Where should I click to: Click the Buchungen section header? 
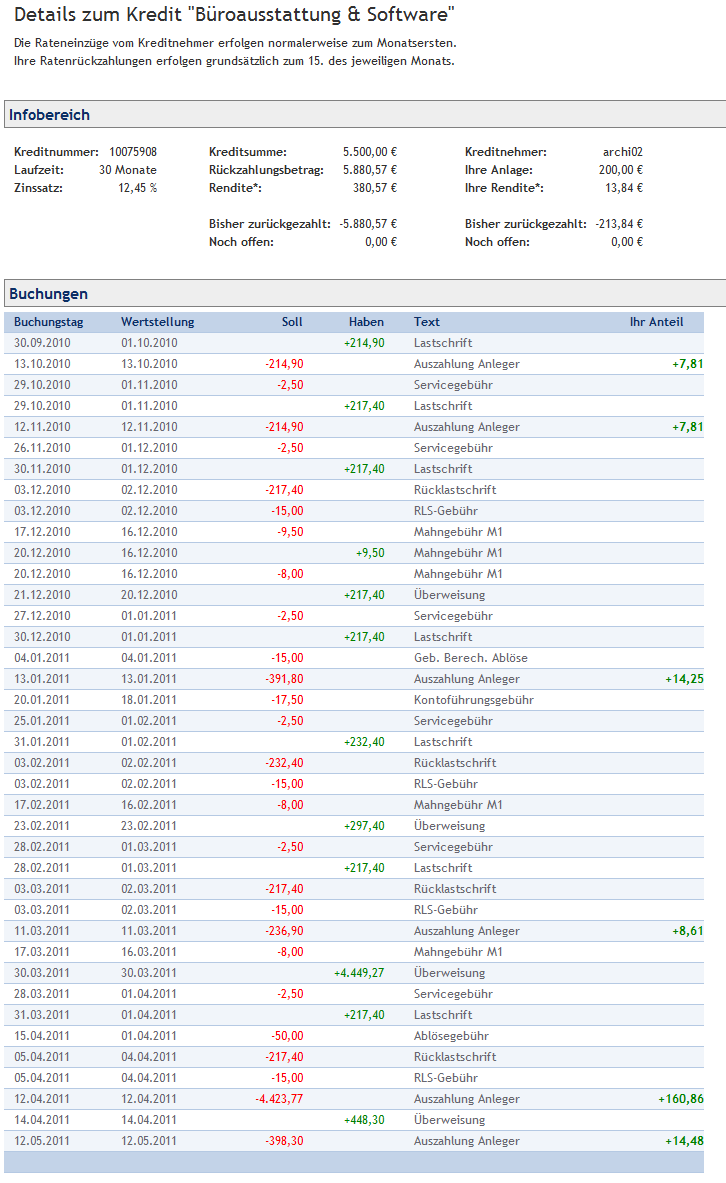point(48,294)
